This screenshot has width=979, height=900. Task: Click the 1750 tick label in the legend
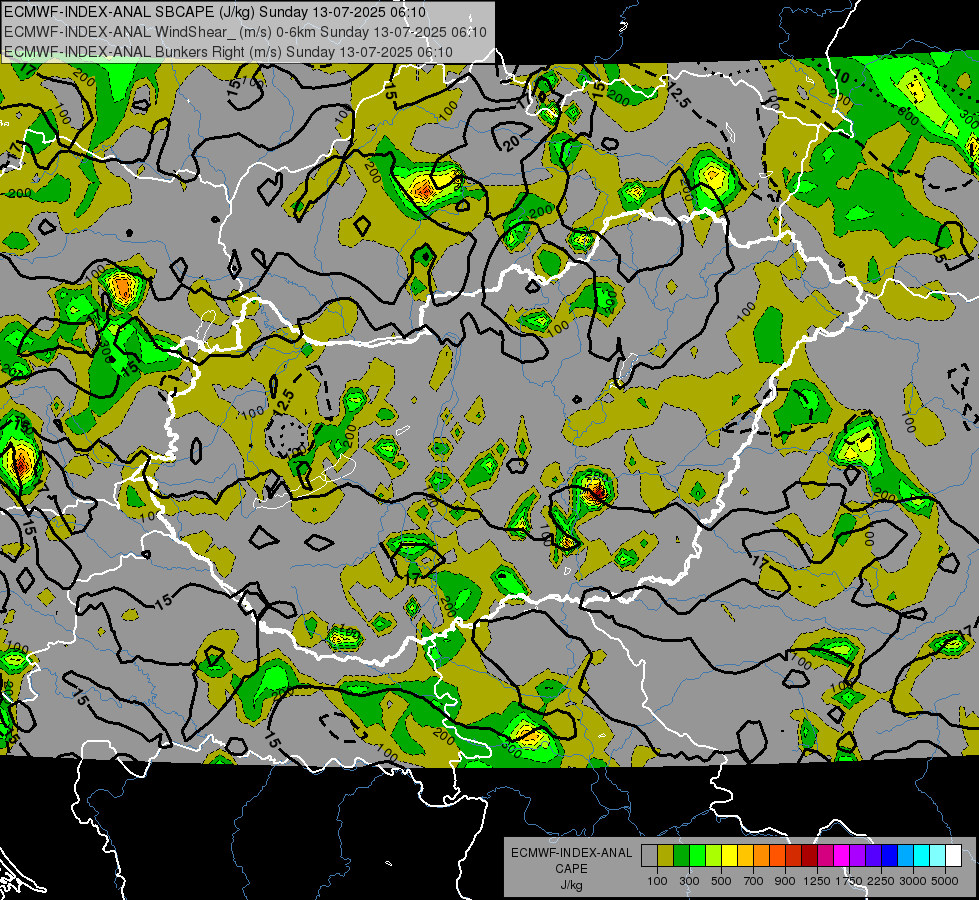(x=850, y=881)
